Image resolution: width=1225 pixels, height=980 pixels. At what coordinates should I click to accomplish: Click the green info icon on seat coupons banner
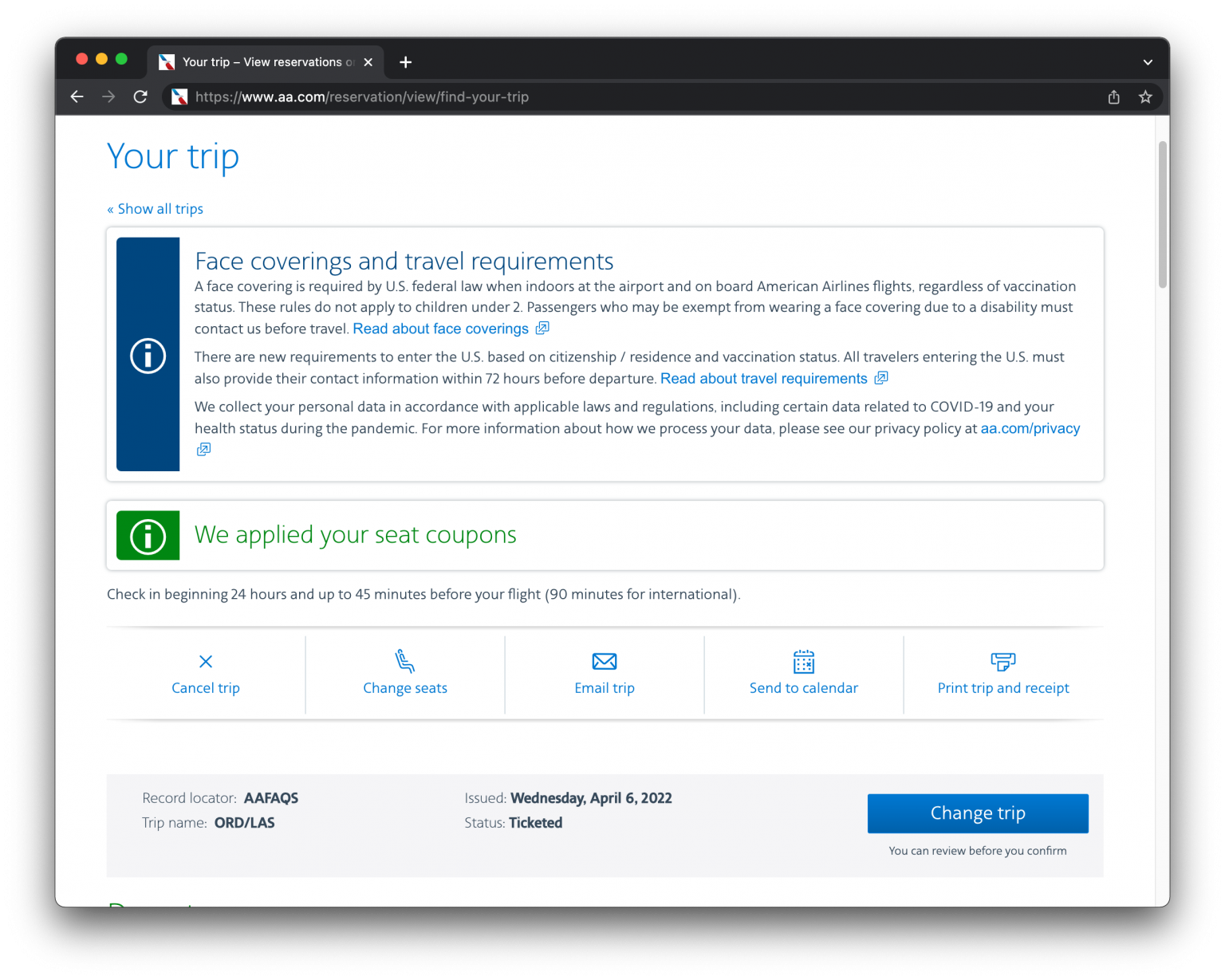coord(148,535)
